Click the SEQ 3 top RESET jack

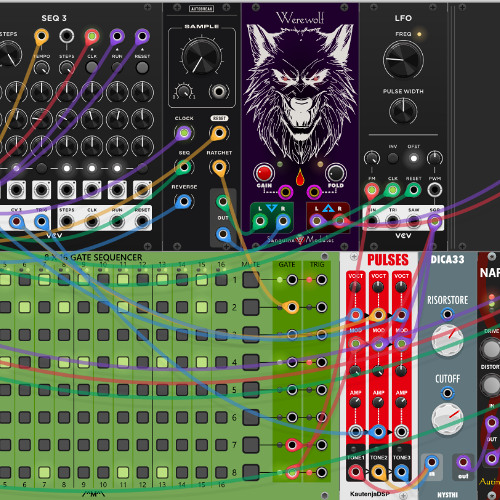[x=142, y=36]
